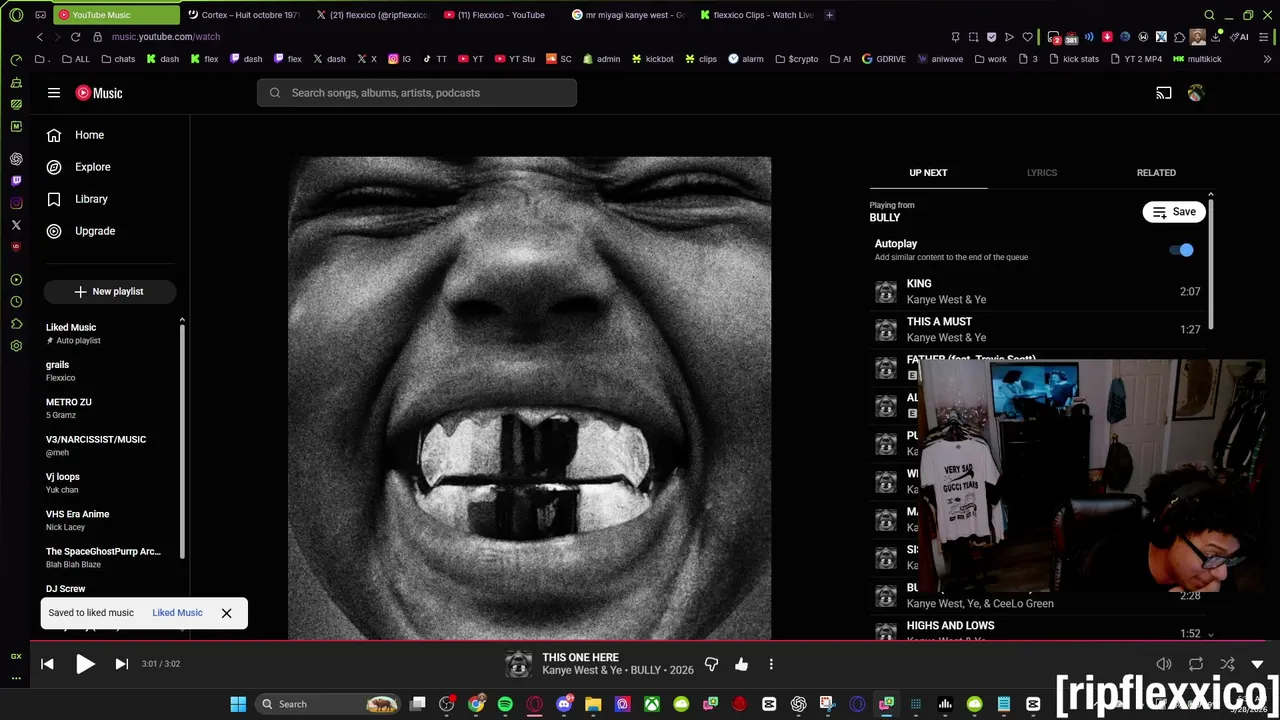Viewport: 1280px width, 720px height.
Task: Save the queue with the Save button
Action: 1174,212
